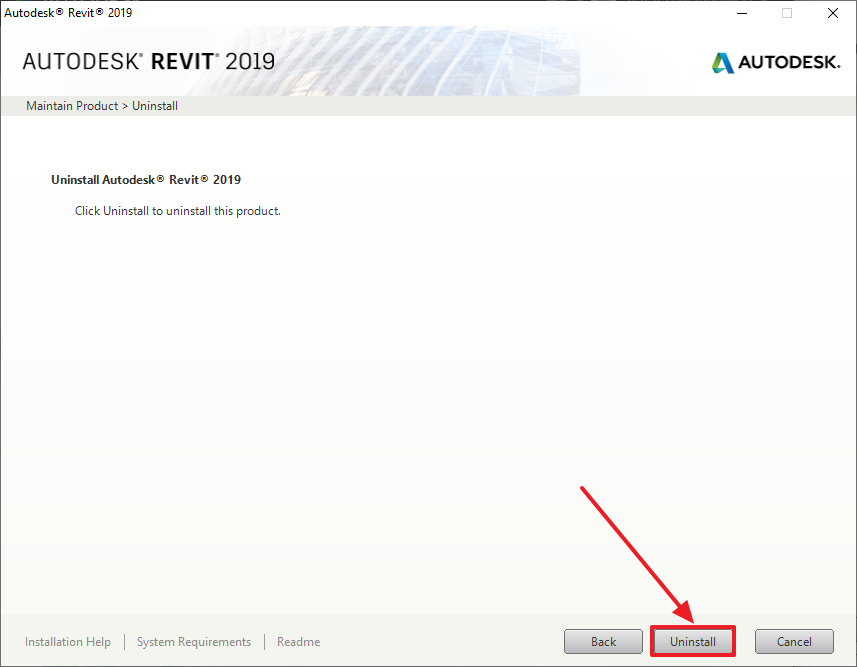View the System Requirements

[193, 641]
